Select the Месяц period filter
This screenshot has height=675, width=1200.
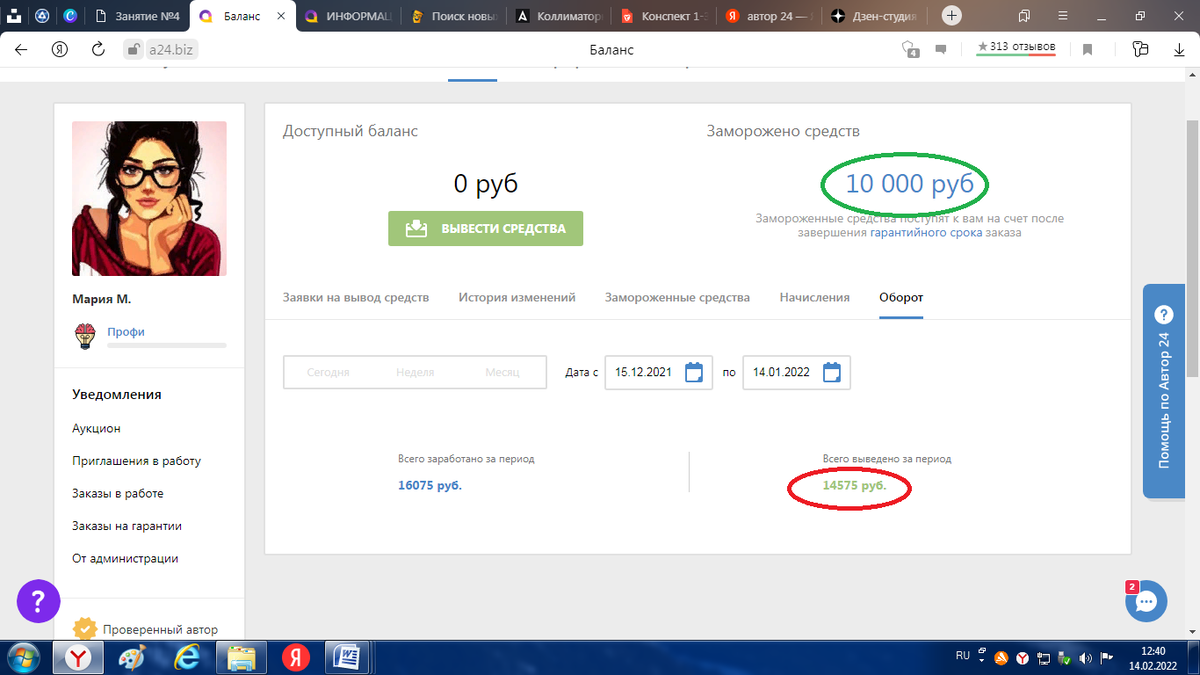pos(502,371)
